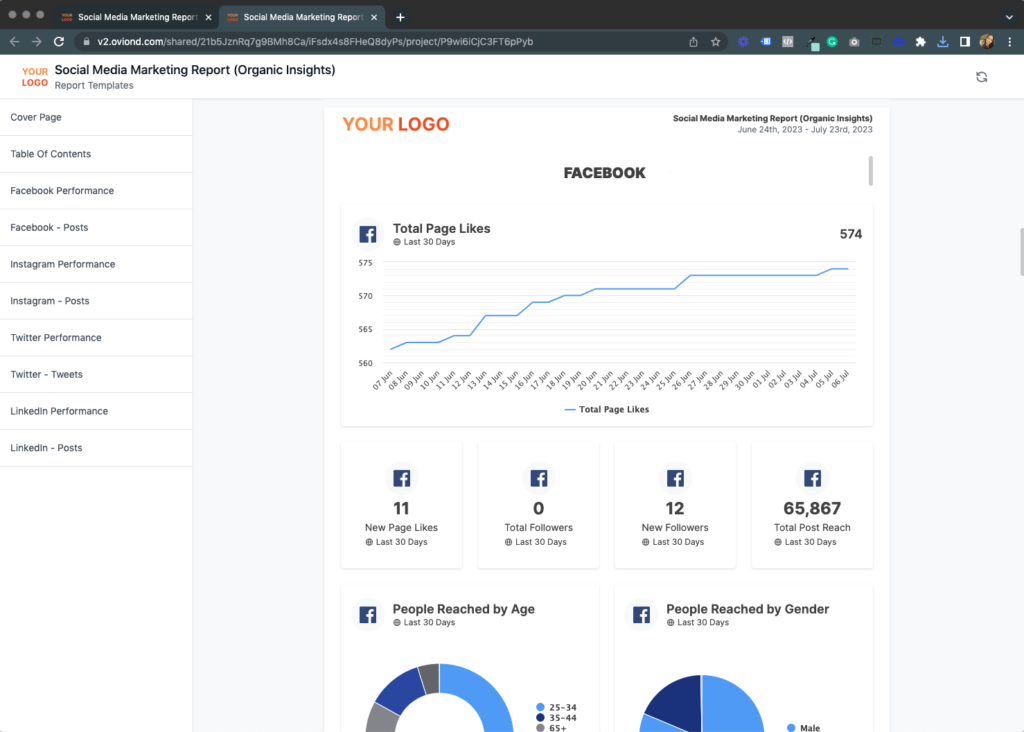
Task: Click the Facebook icon on People Reached by Gender
Action: (641, 614)
